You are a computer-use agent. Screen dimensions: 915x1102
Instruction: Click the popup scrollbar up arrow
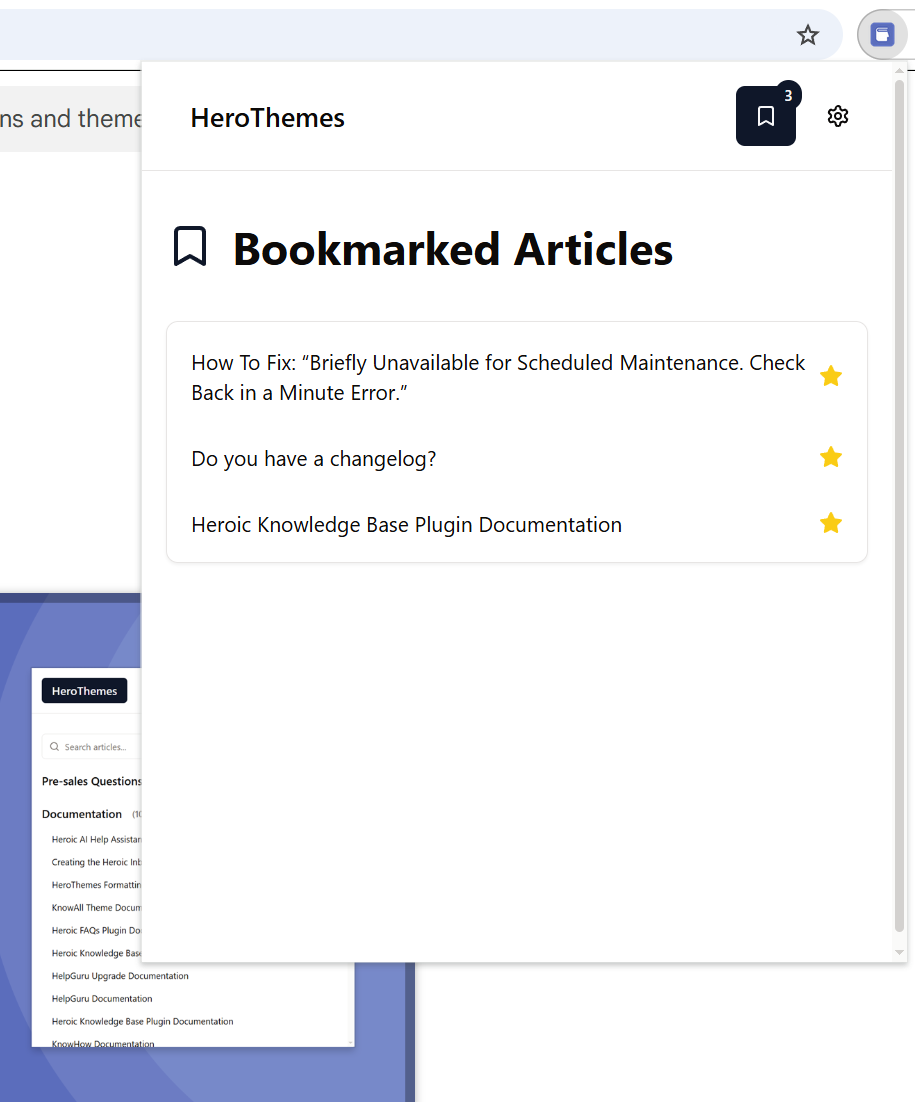[900, 71]
